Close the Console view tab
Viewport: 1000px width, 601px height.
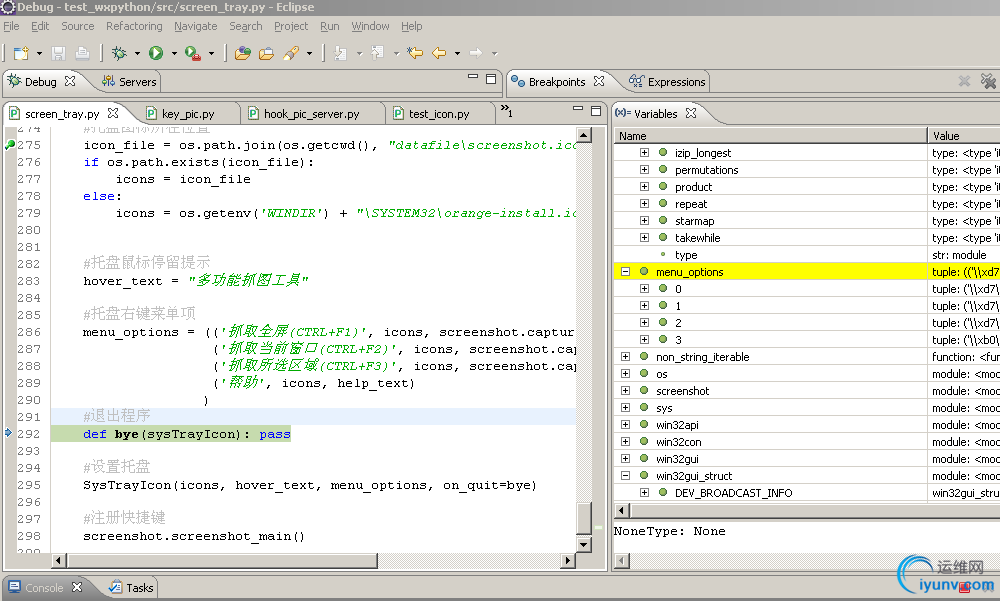pyautogui.click(x=77, y=587)
